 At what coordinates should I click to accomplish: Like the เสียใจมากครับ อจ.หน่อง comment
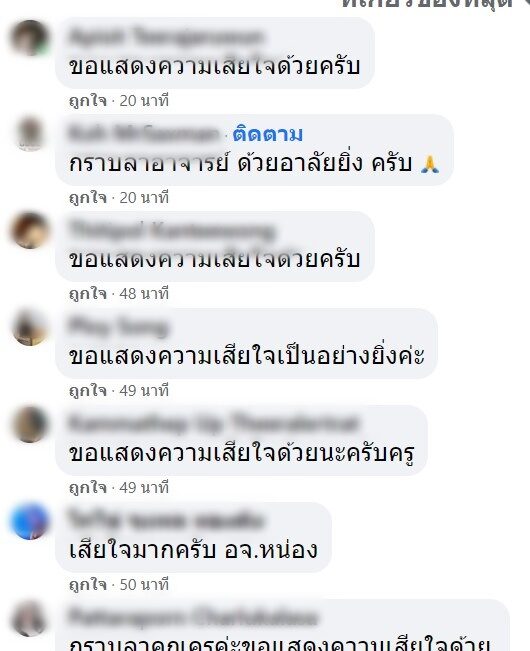(88, 585)
